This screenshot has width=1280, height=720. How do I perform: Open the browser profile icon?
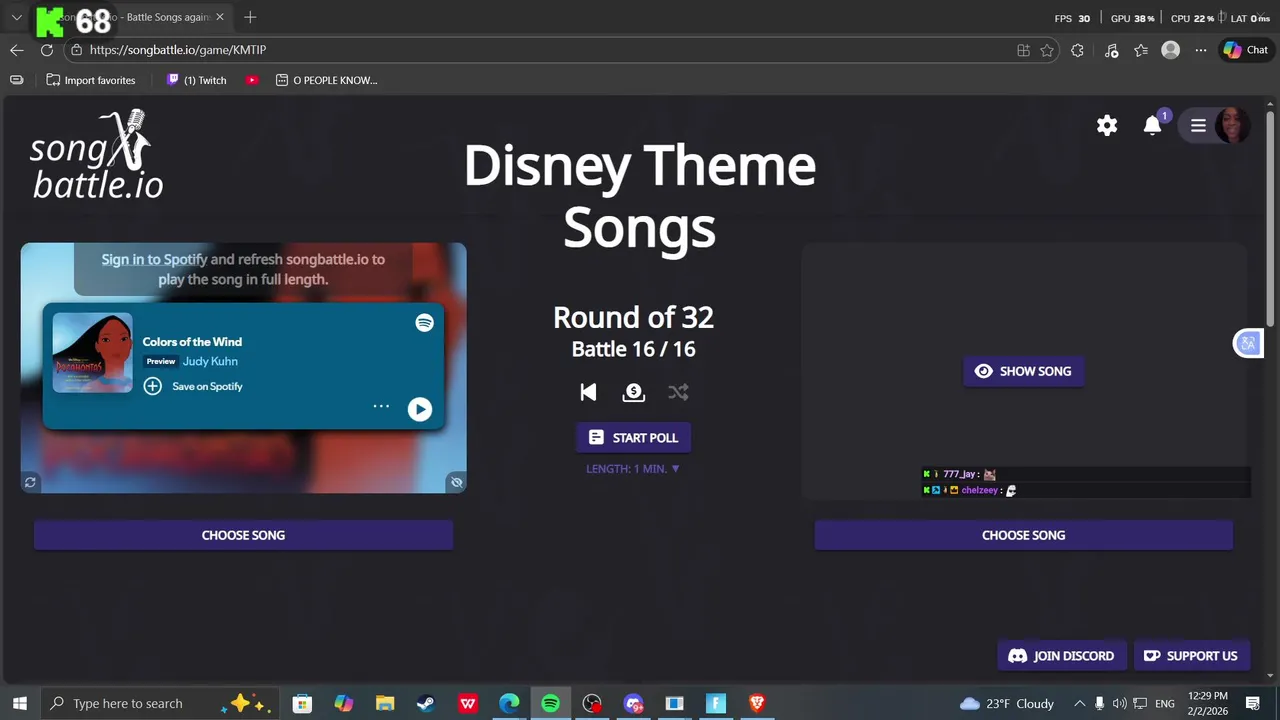1170,50
